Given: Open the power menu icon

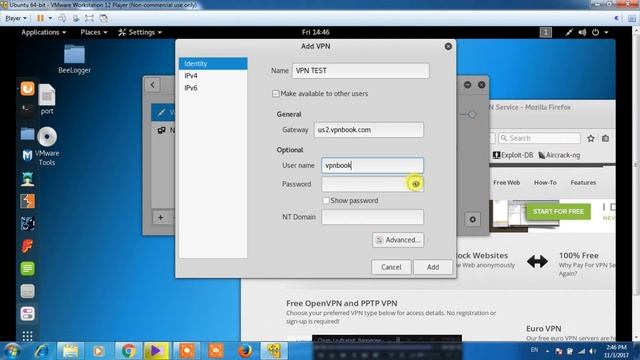Looking at the screenshot, I should pos(596,32).
